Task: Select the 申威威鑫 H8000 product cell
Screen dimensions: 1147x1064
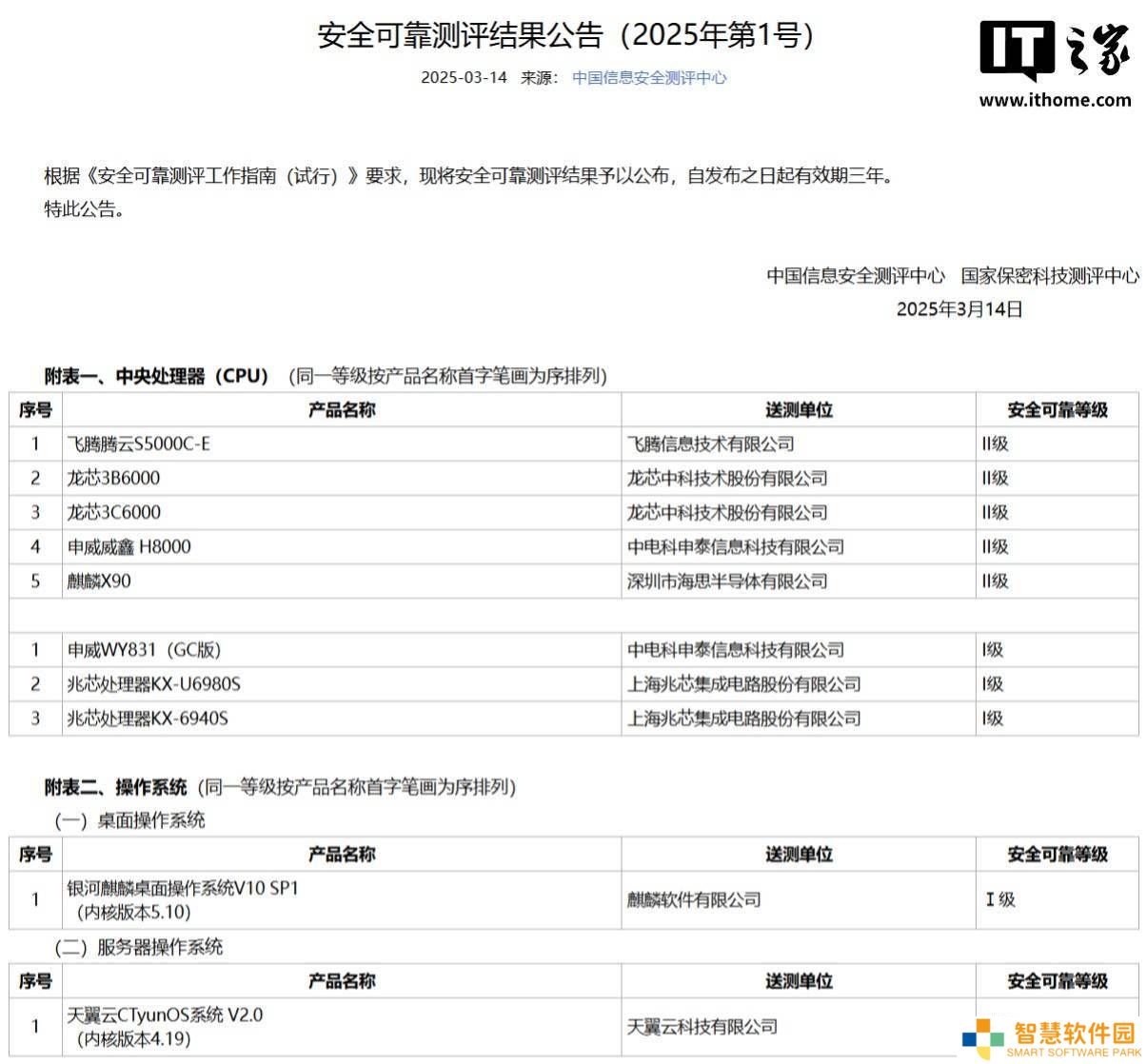Action: (x=342, y=546)
